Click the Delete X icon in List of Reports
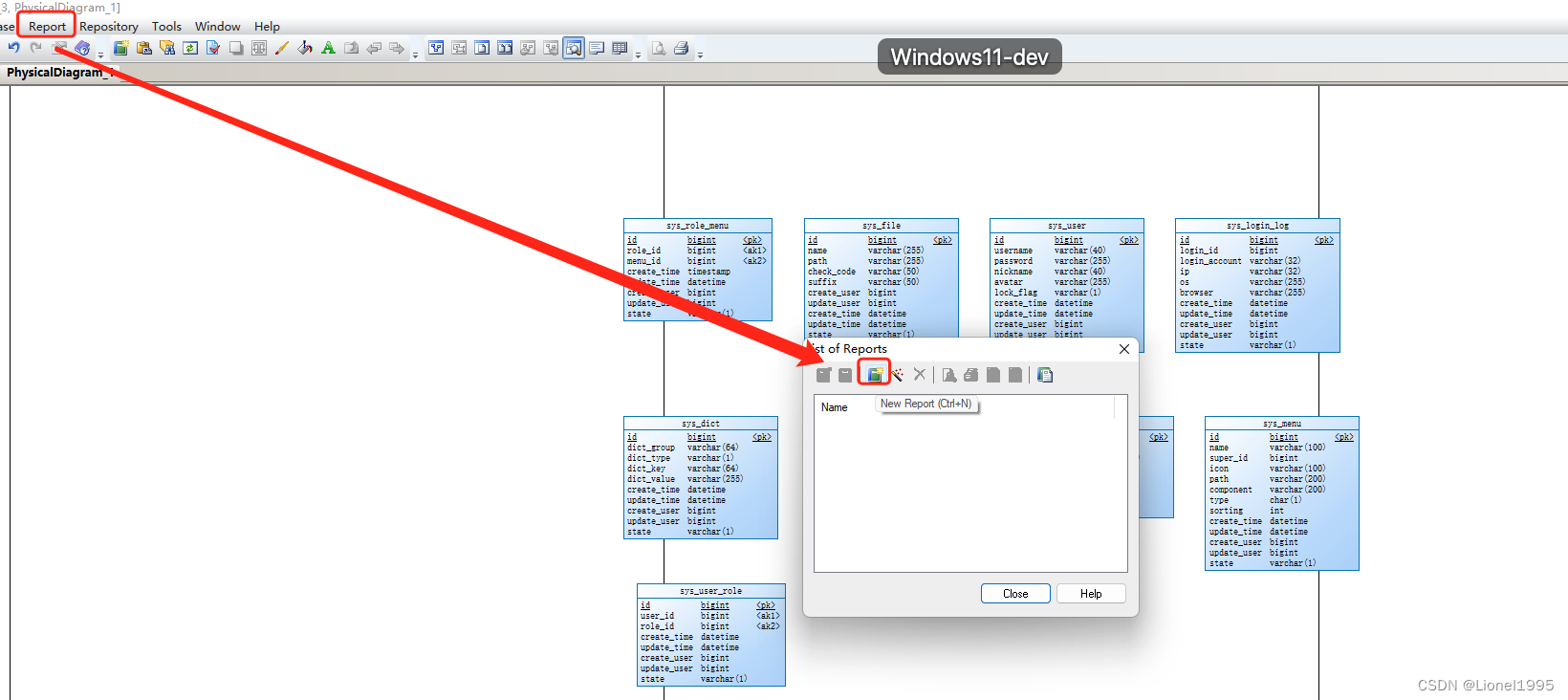Image resolution: width=1568 pixels, height=700 pixels. click(920, 375)
